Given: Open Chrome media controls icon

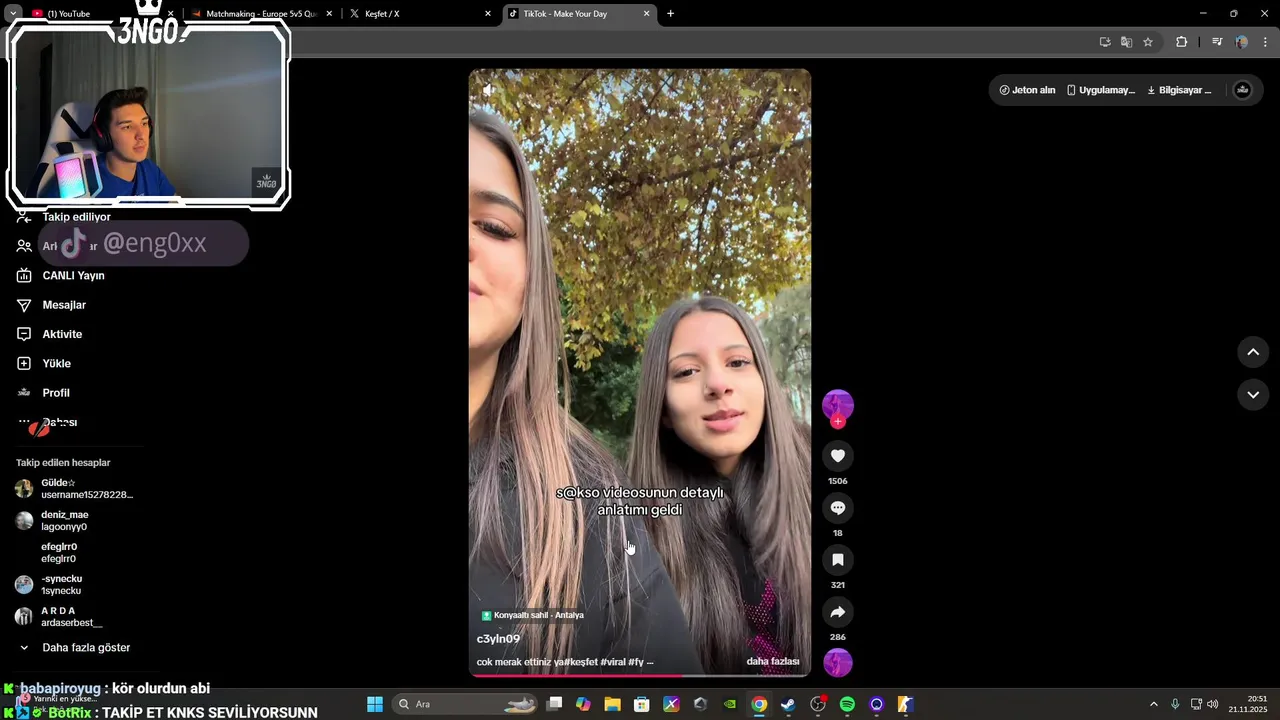Looking at the screenshot, I should (1217, 42).
